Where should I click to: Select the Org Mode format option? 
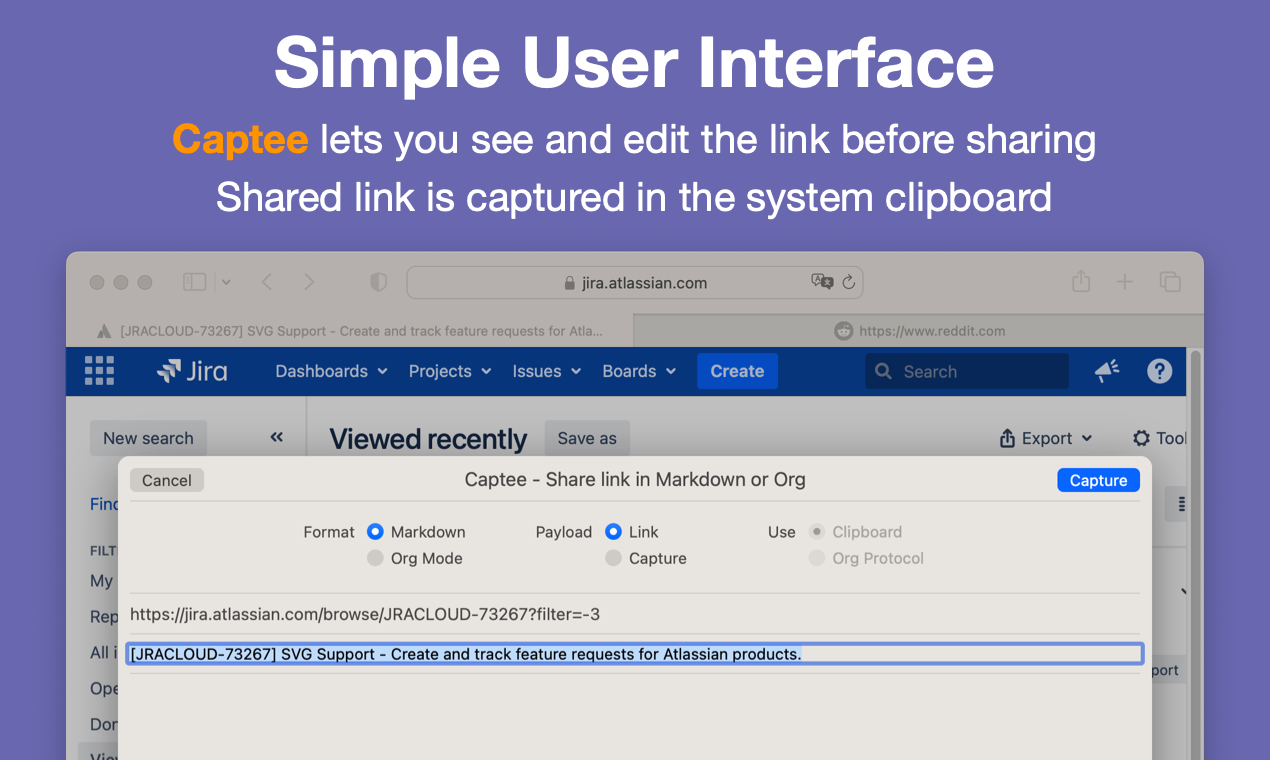click(375, 558)
